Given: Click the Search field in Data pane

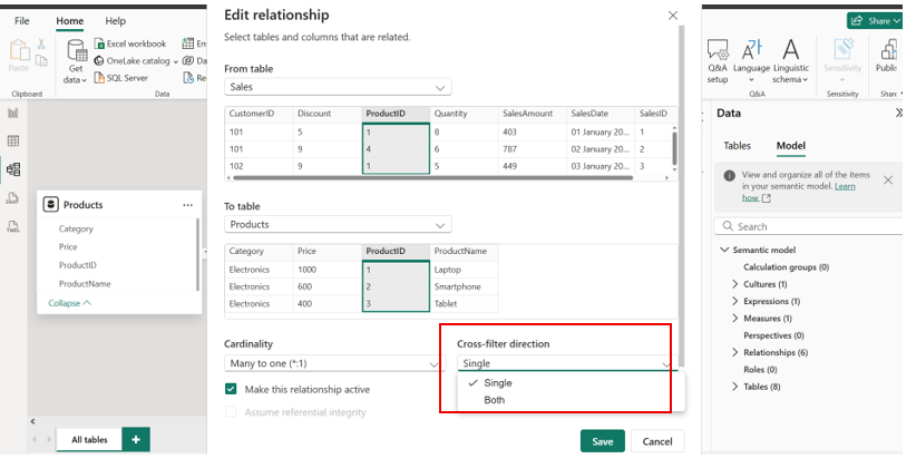Looking at the screenshot, I should 810,226.
